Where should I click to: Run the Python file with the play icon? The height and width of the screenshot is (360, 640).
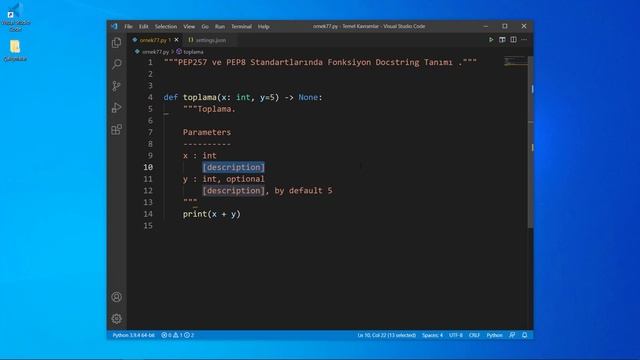[491, 40]
